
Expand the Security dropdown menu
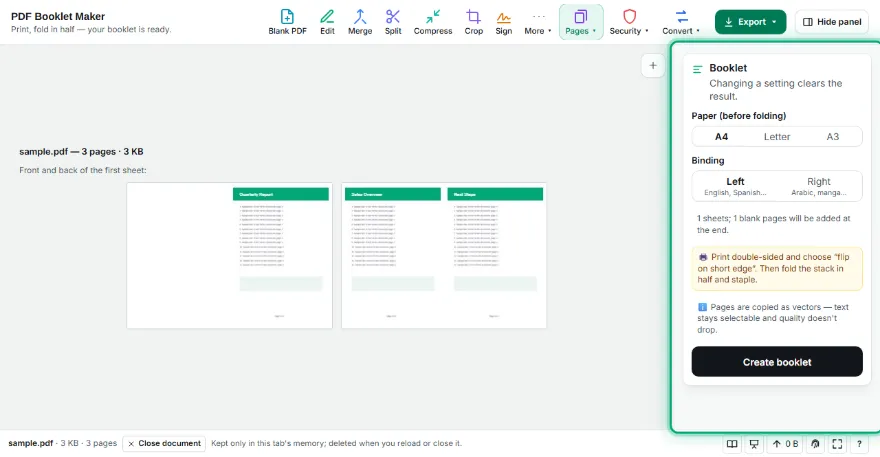[629, 22]
